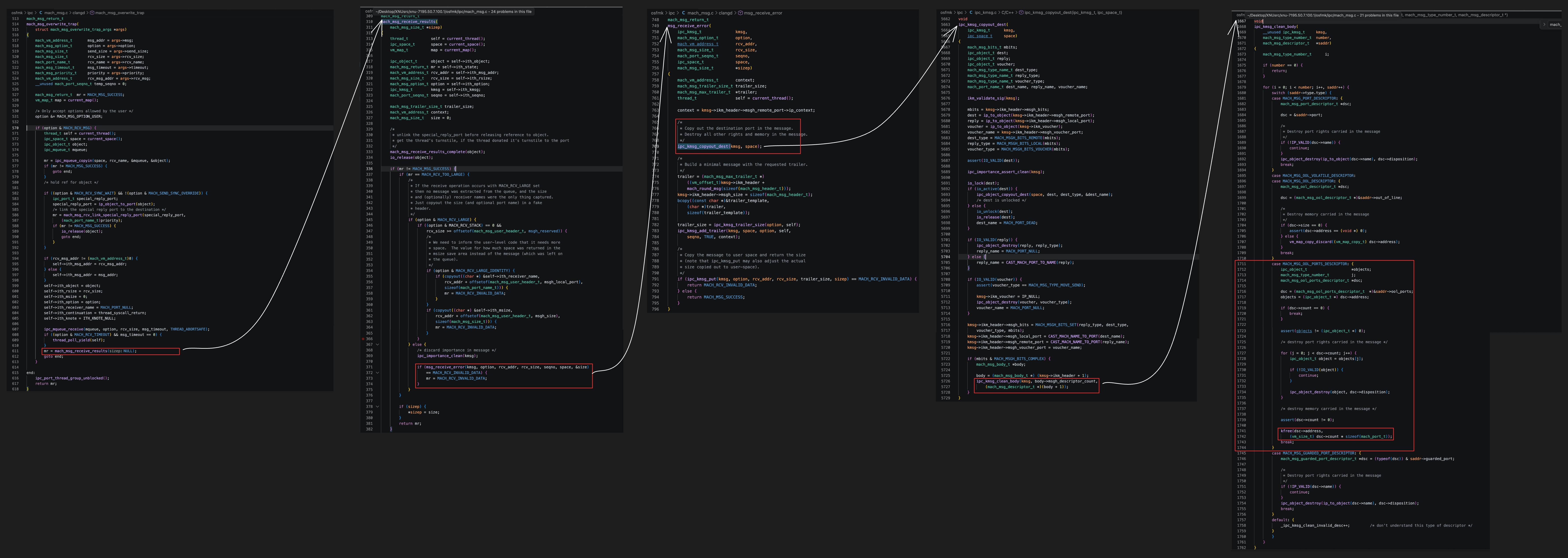Click the mach_msg_rcv_link_special_reply_port call on line 587
Screen dimensions: 1568x558
pos(119,215)
